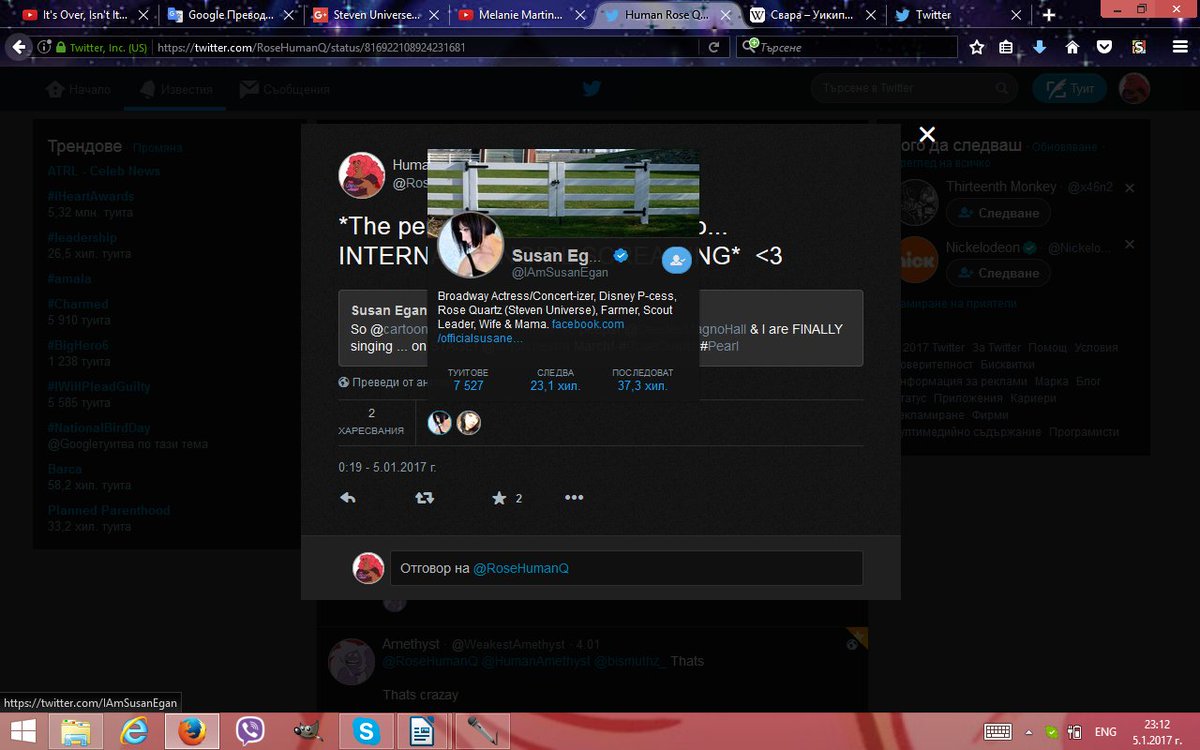Switch to the It's Over, Isn't It YouTube tab
The width and height of the screenshot is (1200, 750).
pyautogui.click(x=84, y=15)
